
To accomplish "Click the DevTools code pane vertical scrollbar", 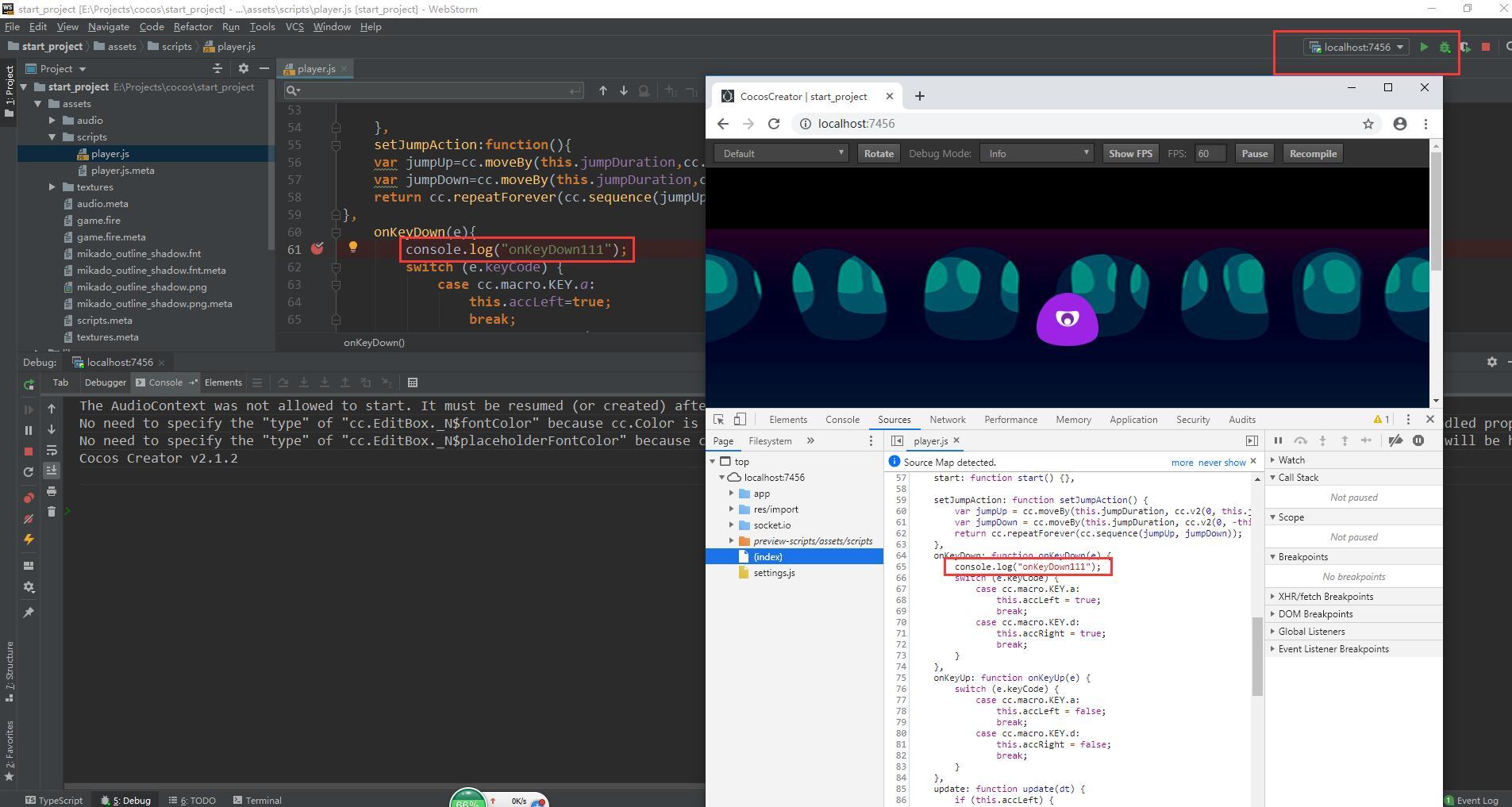I will [1257, 656].
